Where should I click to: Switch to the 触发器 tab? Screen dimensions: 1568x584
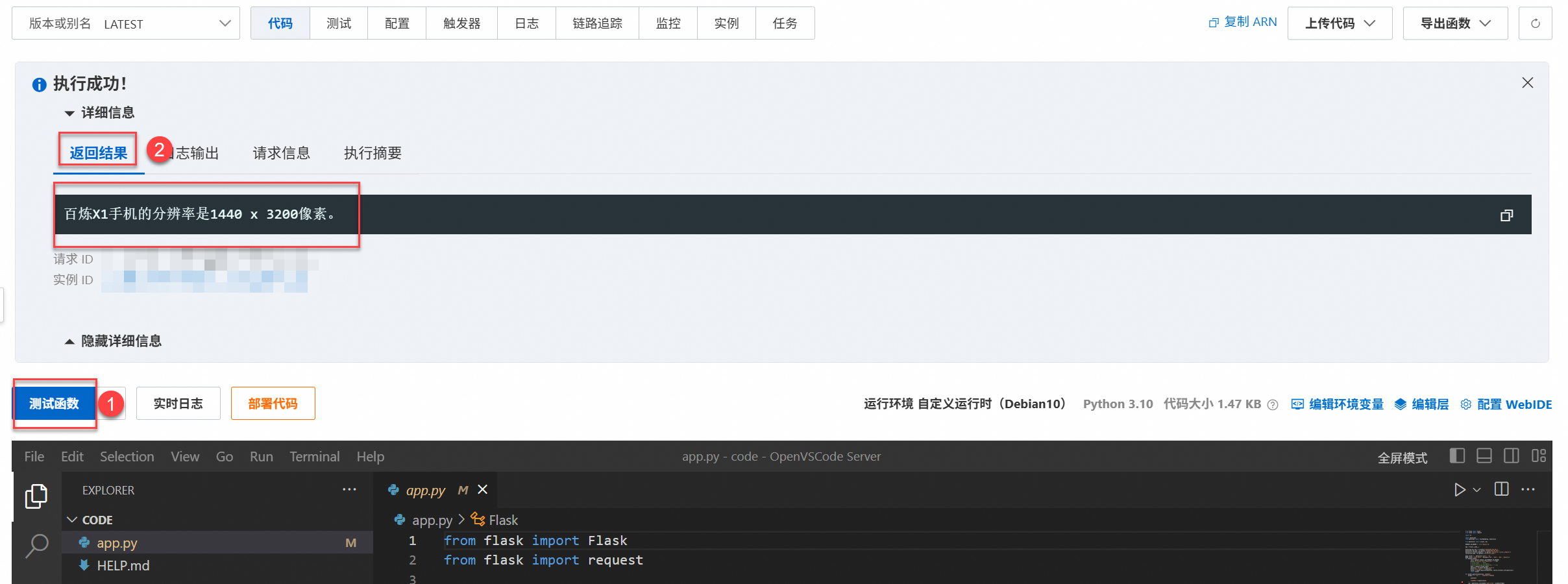(x=462, y=23)
